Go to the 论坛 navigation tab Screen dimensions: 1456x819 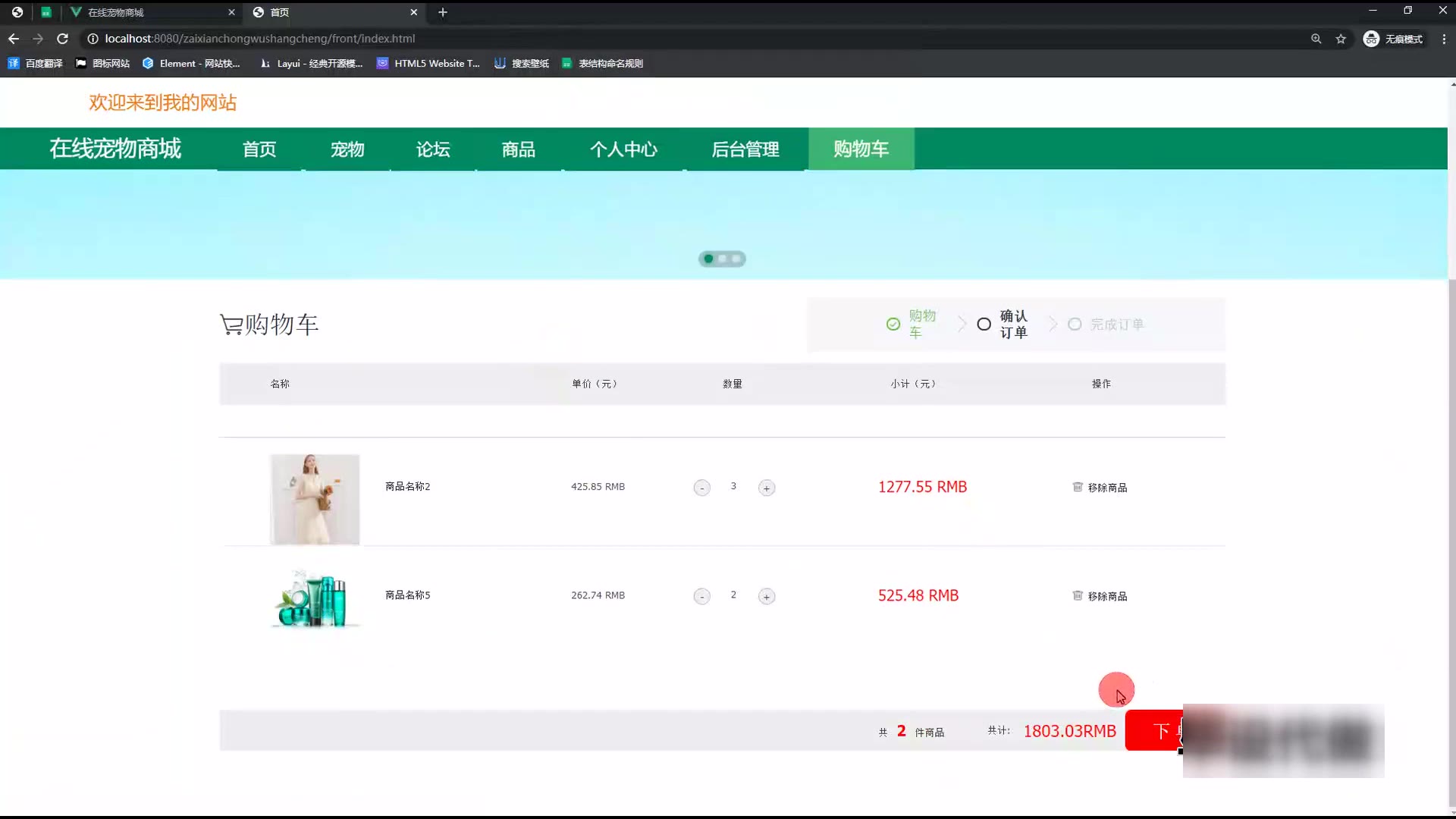pos(433,149)
